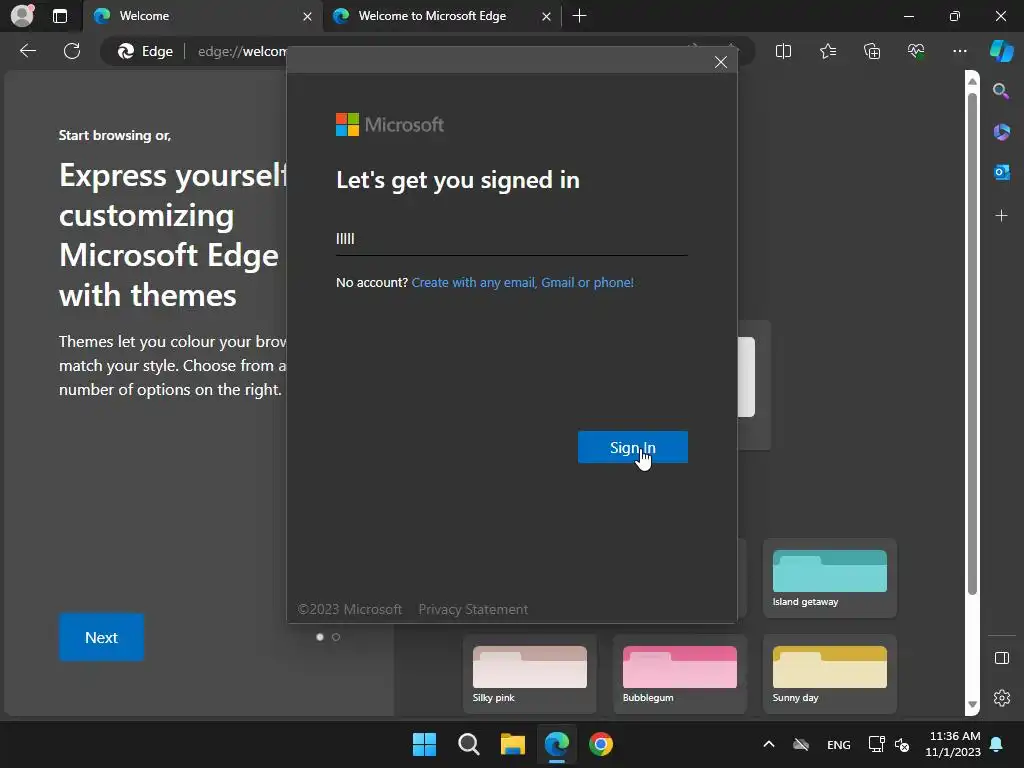
Task: Open Settings and more ellipsis
Action: (x=959, y=51)
